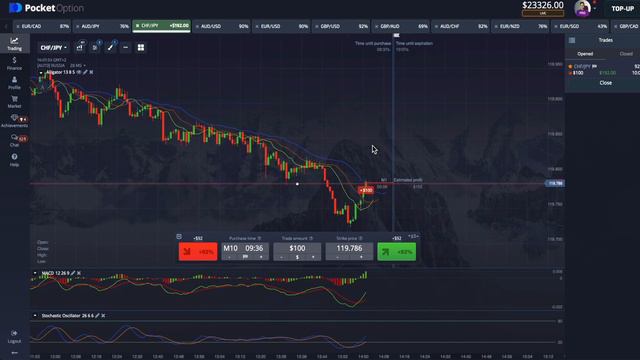640x360 pixels.
Task: Open the Finance section in sidebar
Action: 14,63
